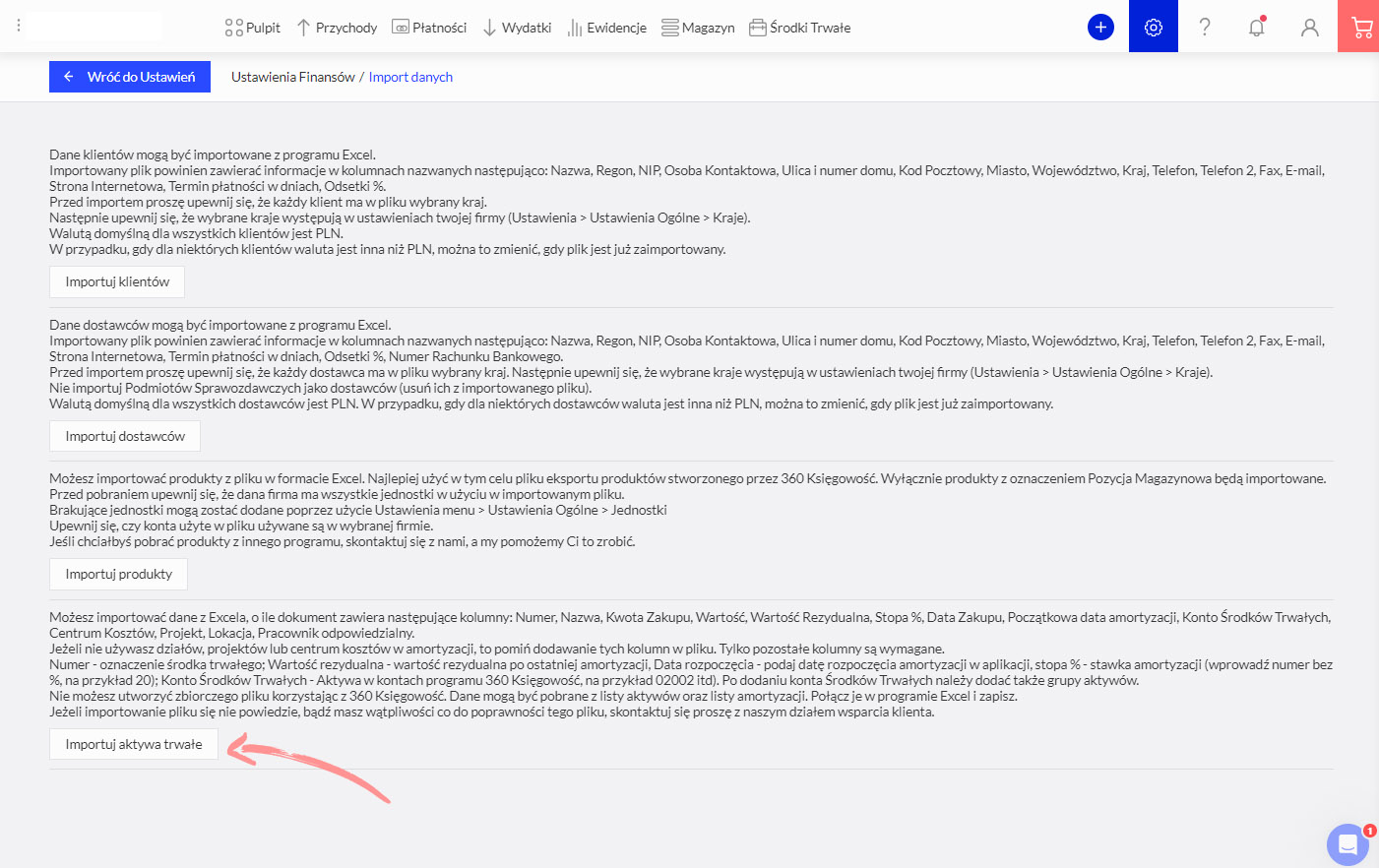Screen dimensions: 1379x868
Task: Click the text starting 'Brakujące jednostki mogą zostać dodane'
Action: pos(358,510)
